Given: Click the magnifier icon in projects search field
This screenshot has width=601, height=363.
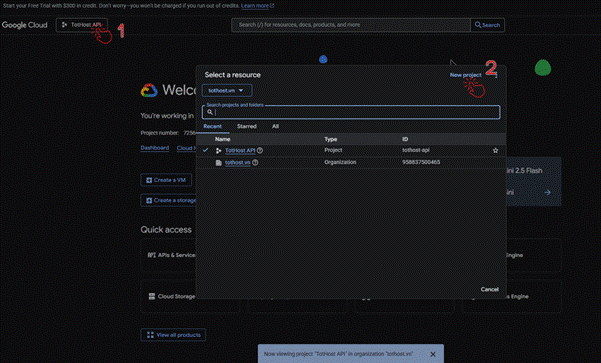Looking at the screenshot, I should coord(210,112).
